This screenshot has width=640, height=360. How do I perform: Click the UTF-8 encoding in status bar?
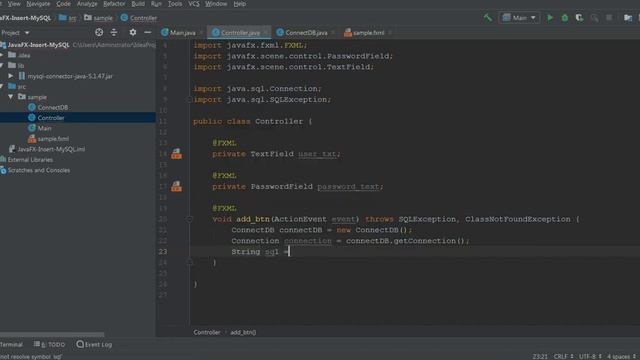[x=590, y=356]
